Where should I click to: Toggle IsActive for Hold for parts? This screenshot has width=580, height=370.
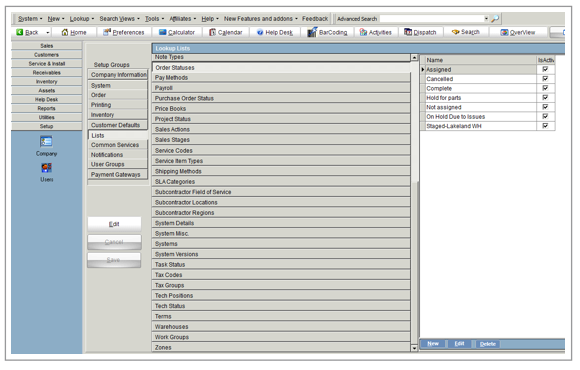point(545,97)
